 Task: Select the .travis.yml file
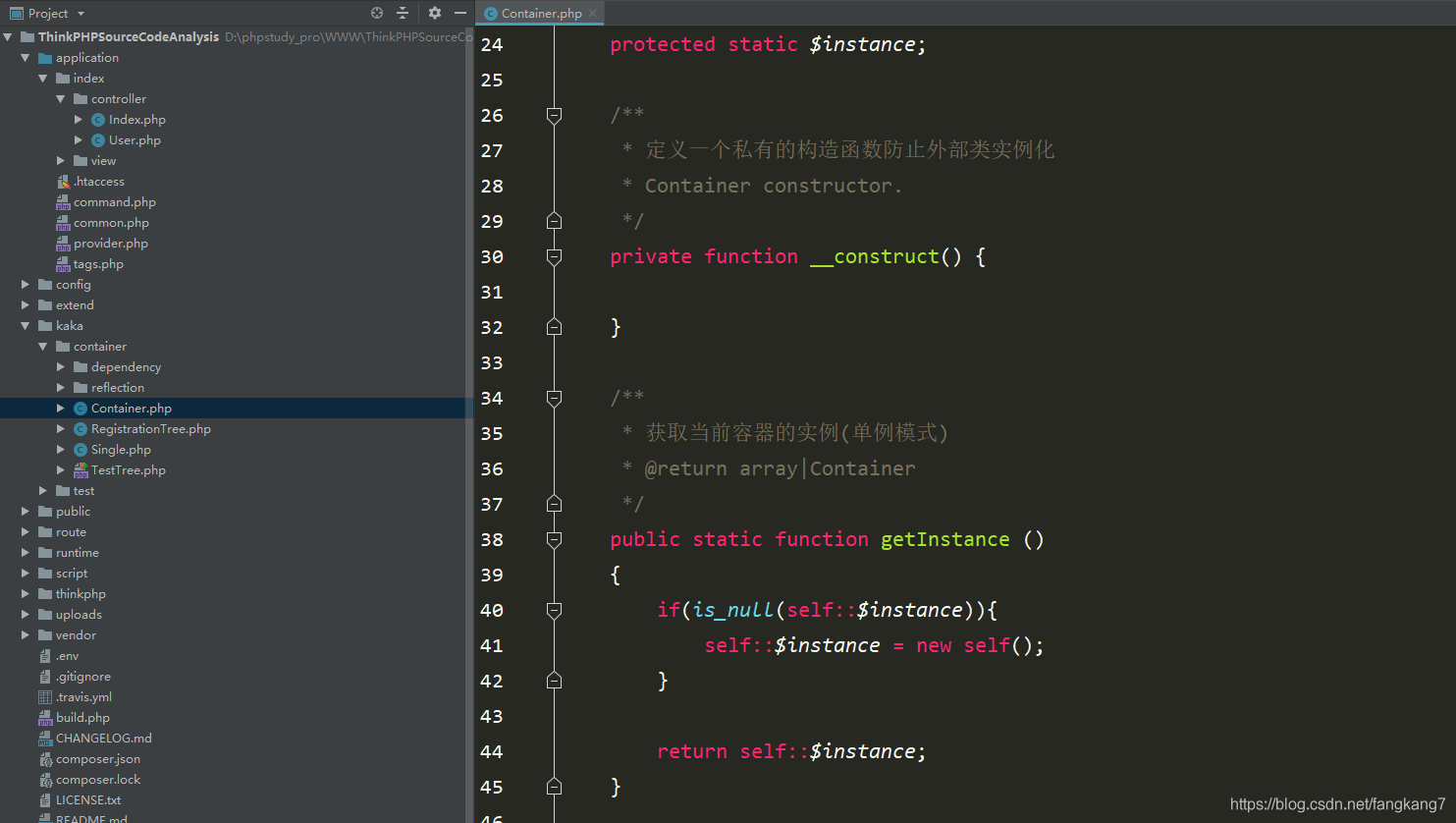[x=83, y=697]
